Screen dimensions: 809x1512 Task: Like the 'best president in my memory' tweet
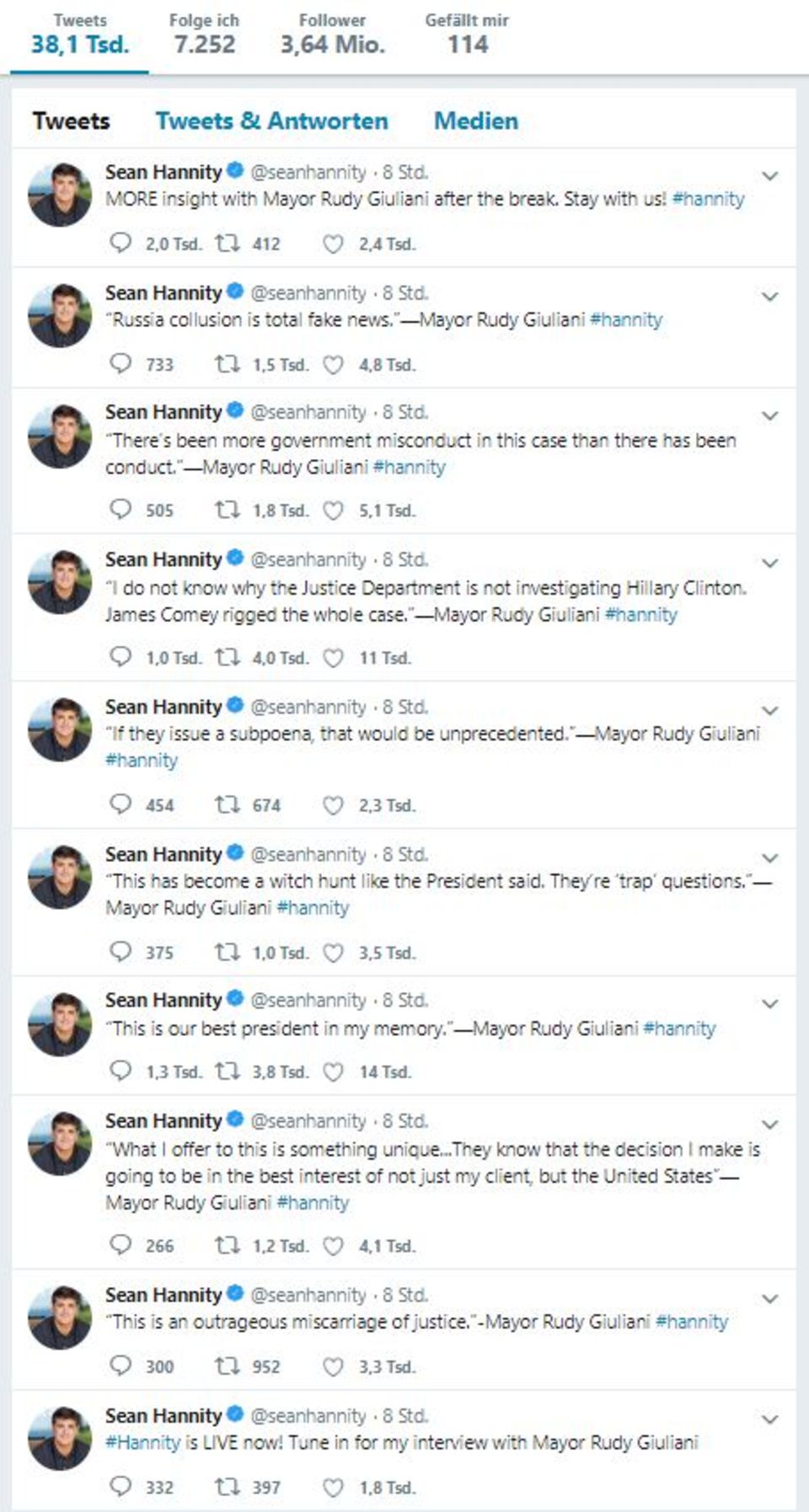(x=334, y=1071)
